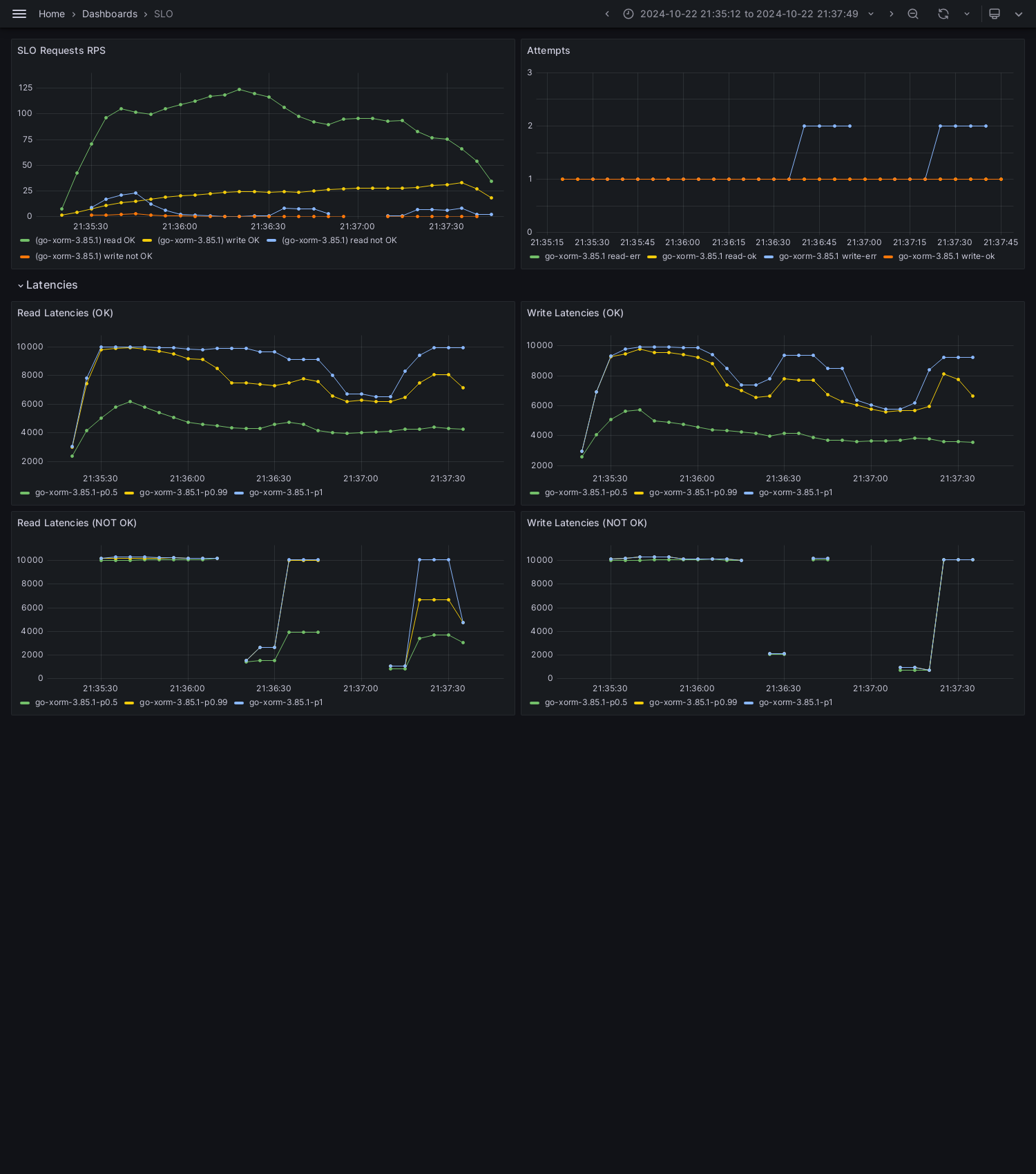This screenshot has height=1174, width=1036.
Task: Click yellow color swatch of write OK legend
Action: tap(147, 240)
